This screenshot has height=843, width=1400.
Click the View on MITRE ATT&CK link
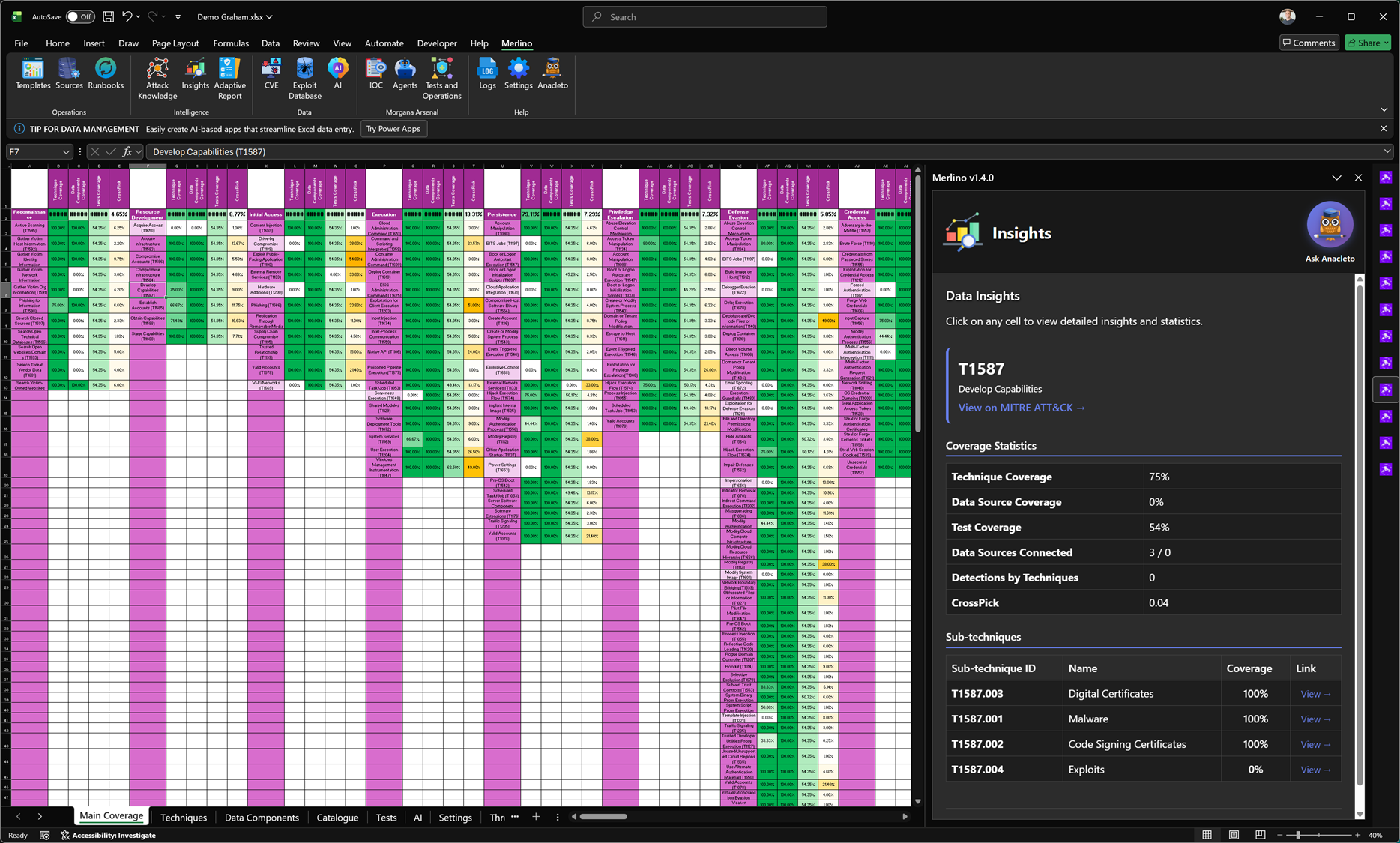tap(1021, 408)
